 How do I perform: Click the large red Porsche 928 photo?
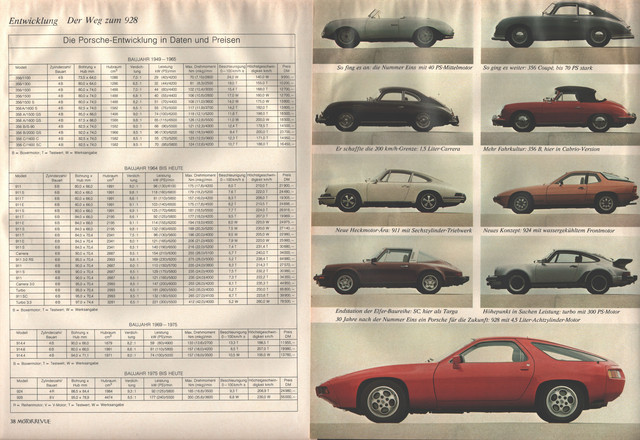tap(475, 380)
